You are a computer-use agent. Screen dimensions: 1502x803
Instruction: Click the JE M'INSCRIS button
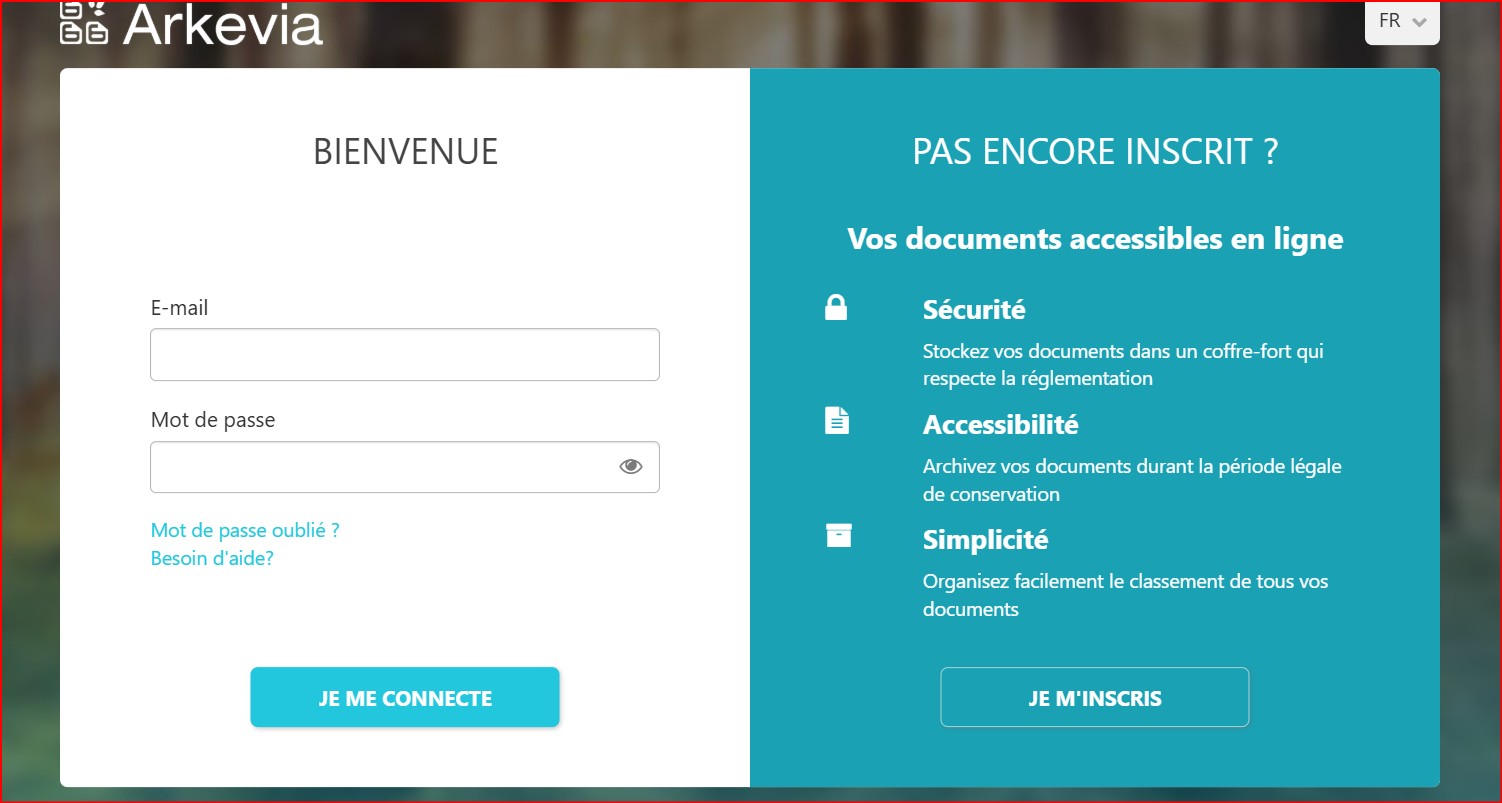click(x=1094, y=697)
